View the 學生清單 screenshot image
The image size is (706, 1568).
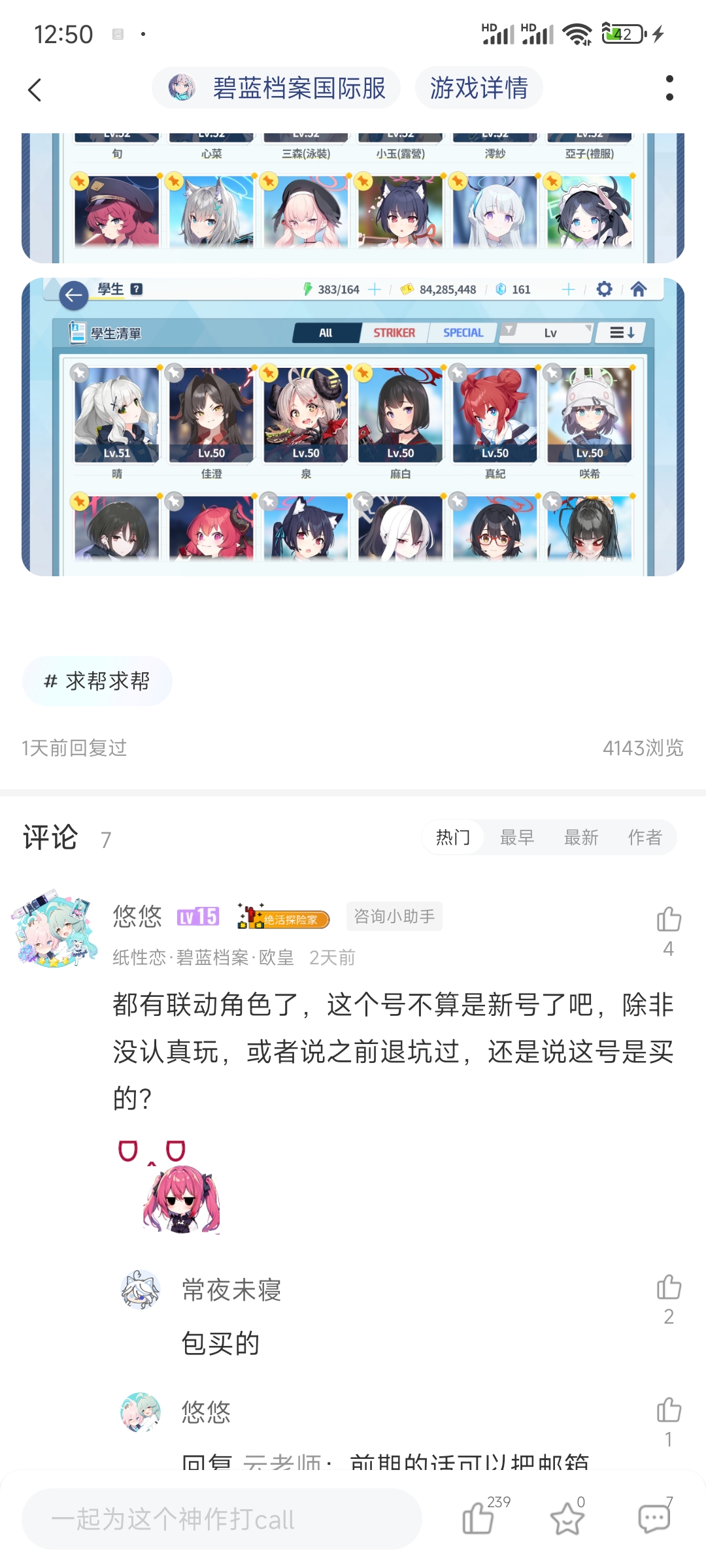coord(353,427)
